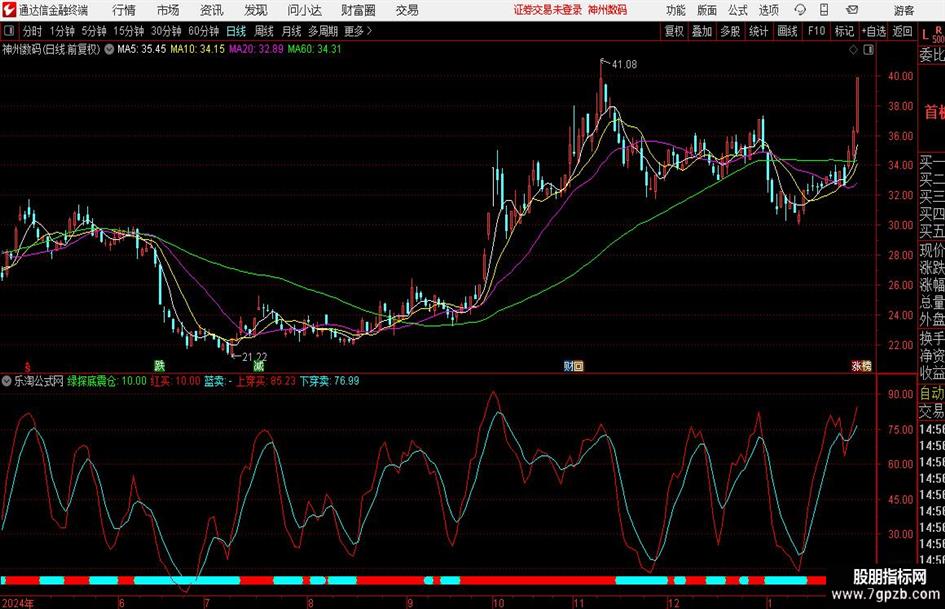Click the MA60: 34.31 label
Viewport: 945px width, 609px height.
coord(315,49)
